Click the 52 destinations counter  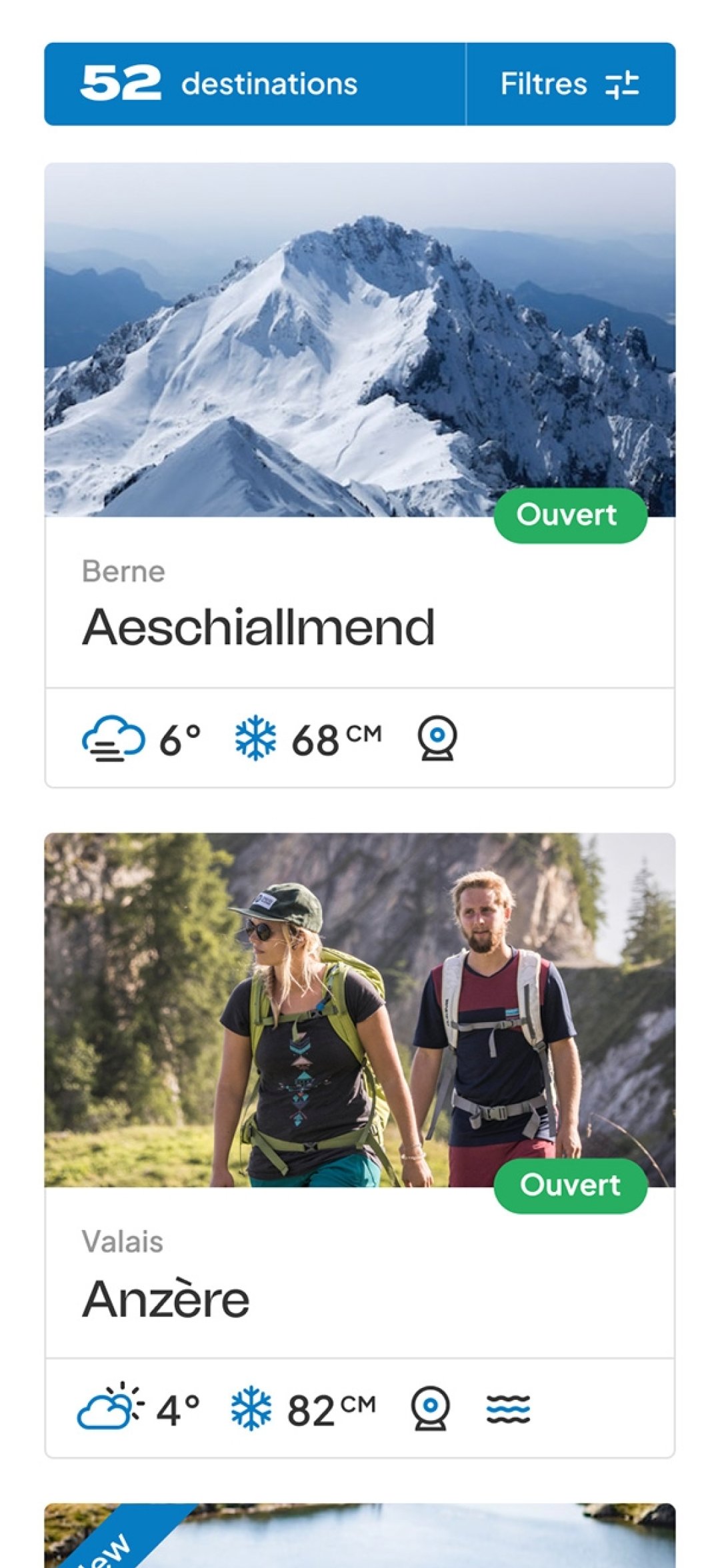[220, 84]
